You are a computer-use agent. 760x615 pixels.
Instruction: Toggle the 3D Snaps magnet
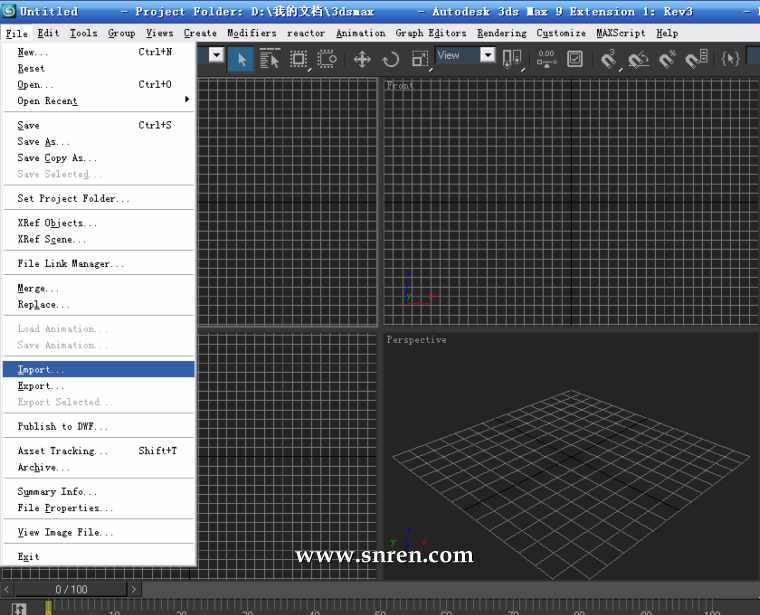point(609,59)
